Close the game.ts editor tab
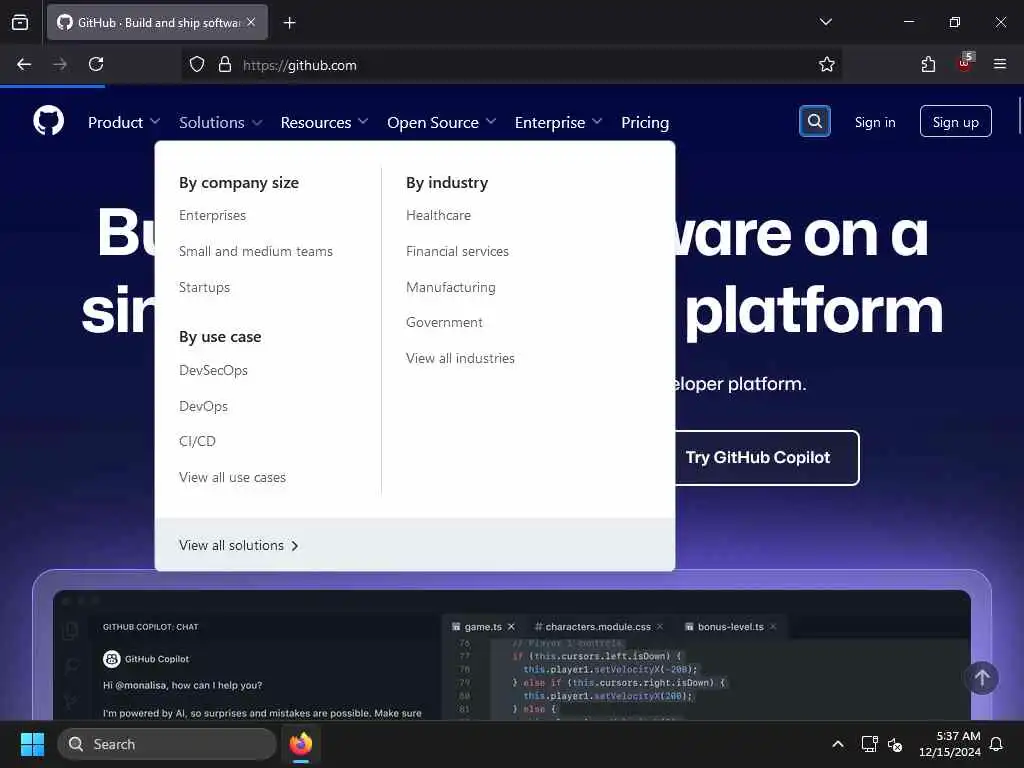 (x=511, y=626)
